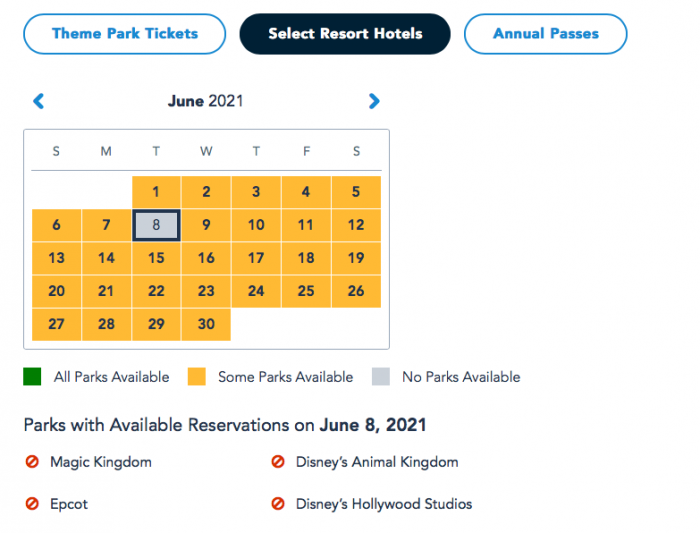Image resolution: width=700 pixels, height=533 pixels.
Task: Click the gray No Parks Available swatch
Action: [380, 377]
